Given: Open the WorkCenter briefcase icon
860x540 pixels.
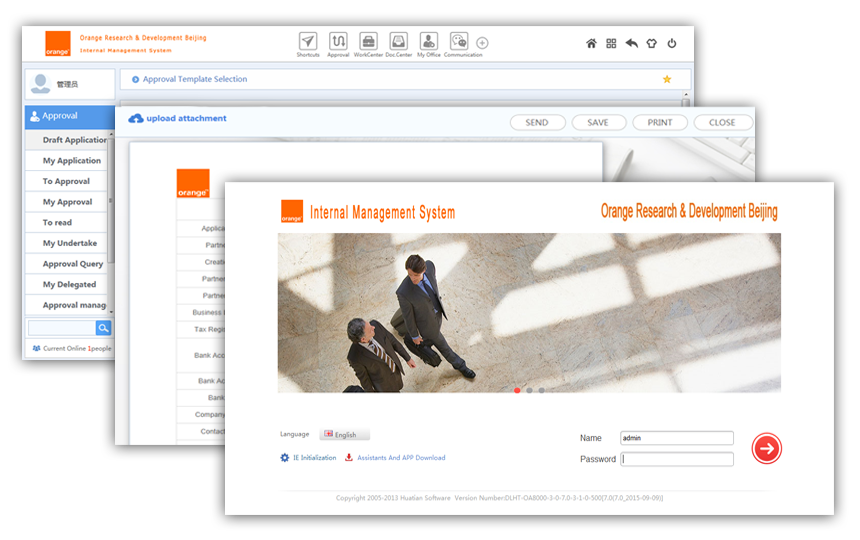Looking at the screenshot, I should point(368,42).
